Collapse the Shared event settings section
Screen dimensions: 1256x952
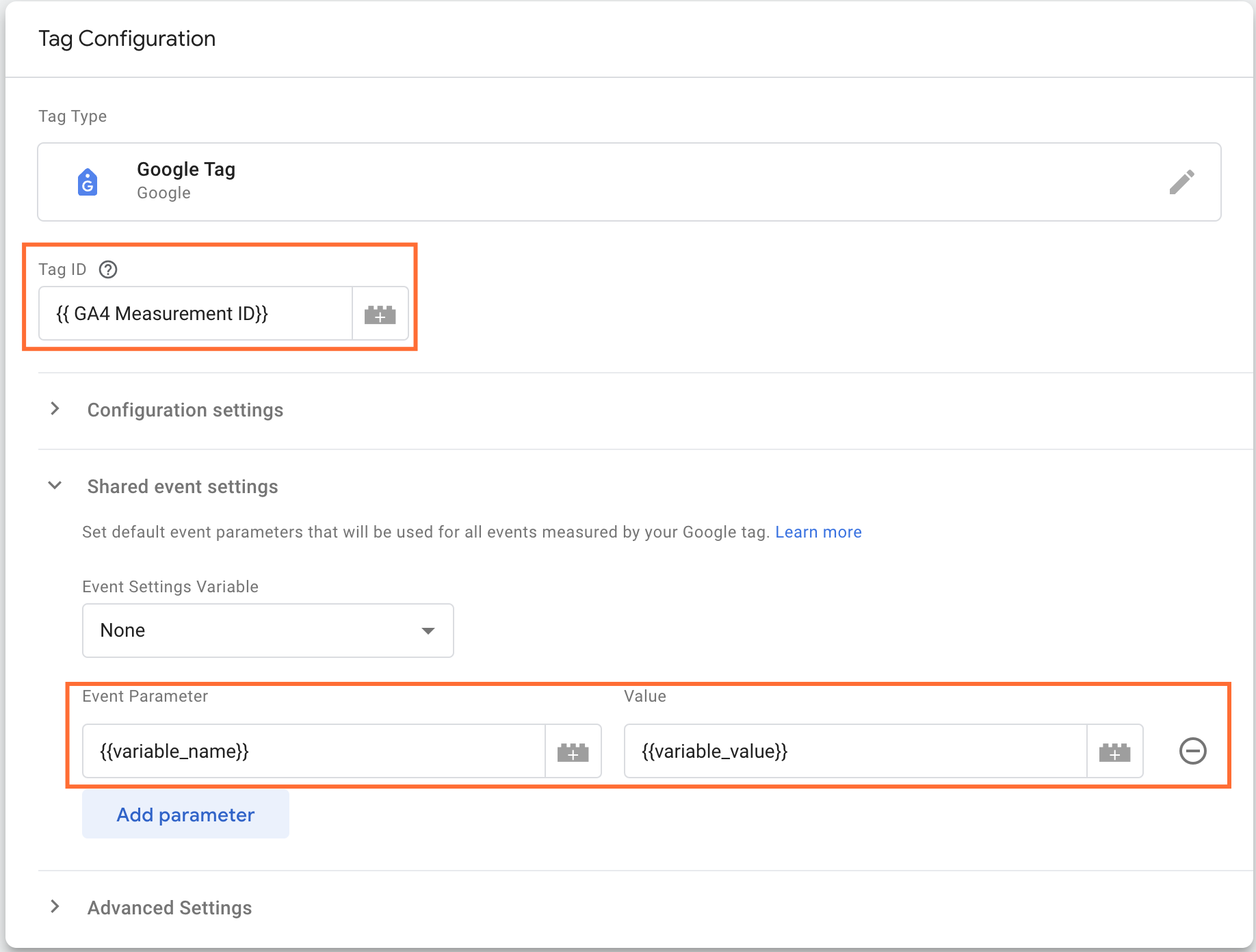click(x=55, y=486)
